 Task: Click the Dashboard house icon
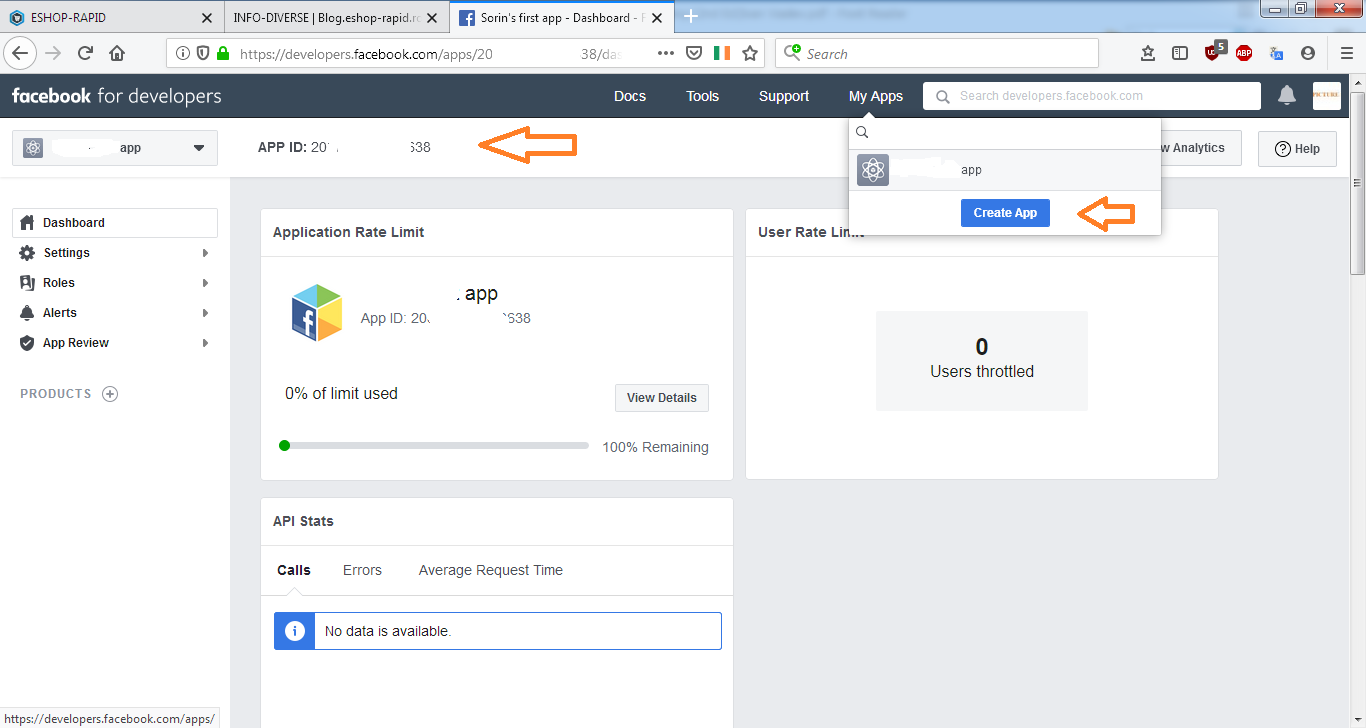[27, 222]
